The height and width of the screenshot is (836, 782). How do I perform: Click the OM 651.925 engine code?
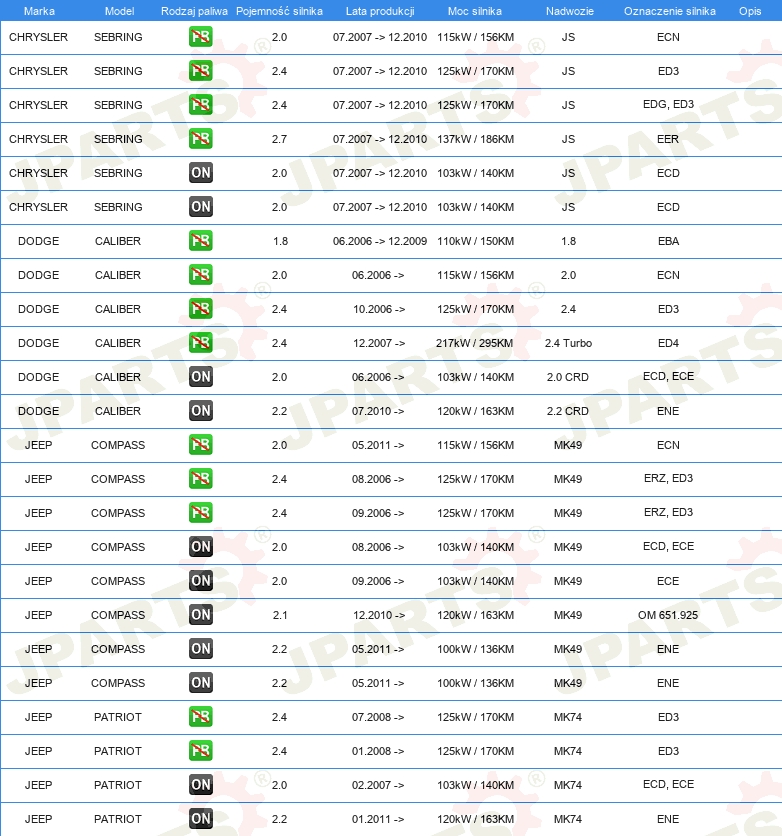[x=668, y=615]
